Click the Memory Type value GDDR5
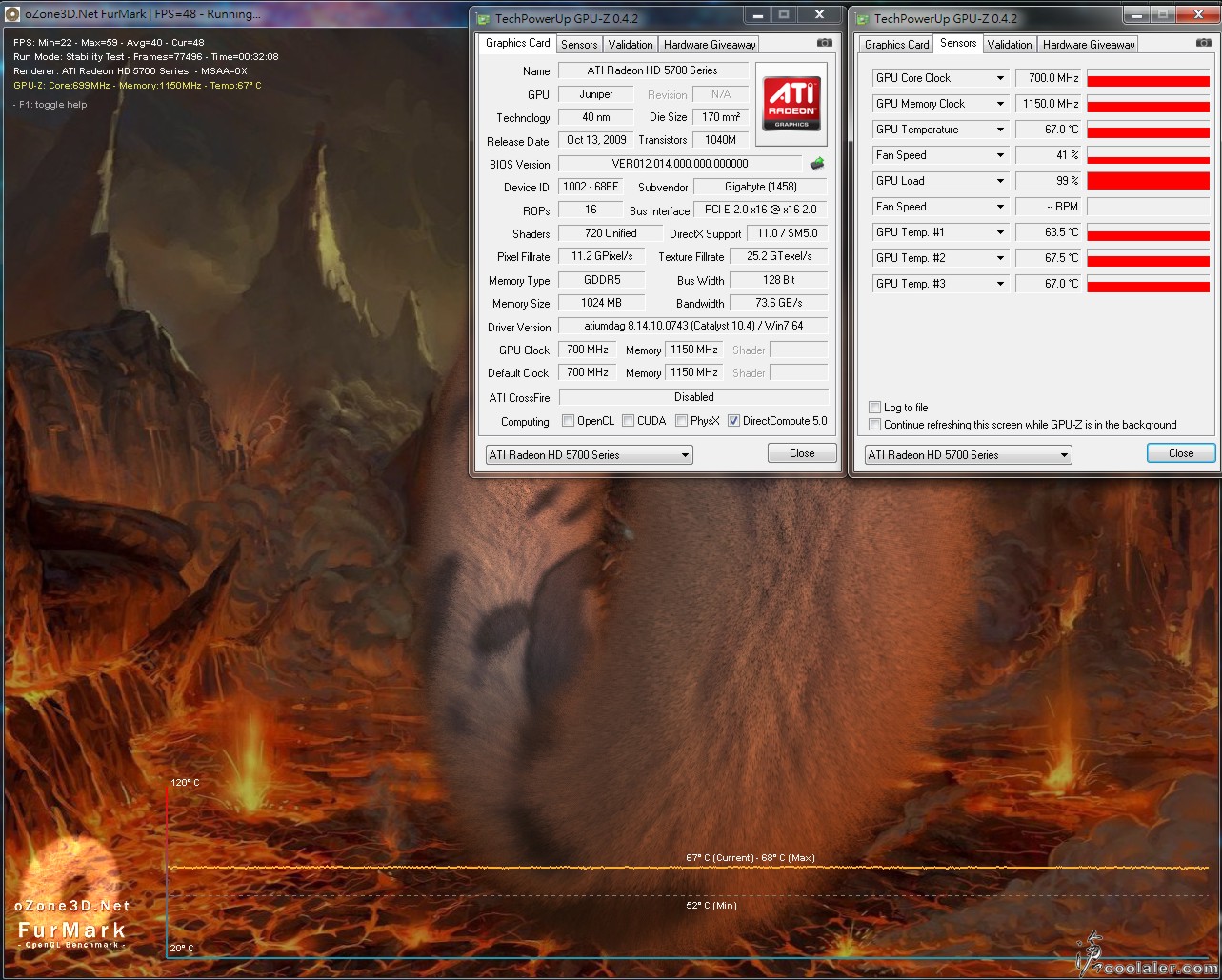 point(602,280)
